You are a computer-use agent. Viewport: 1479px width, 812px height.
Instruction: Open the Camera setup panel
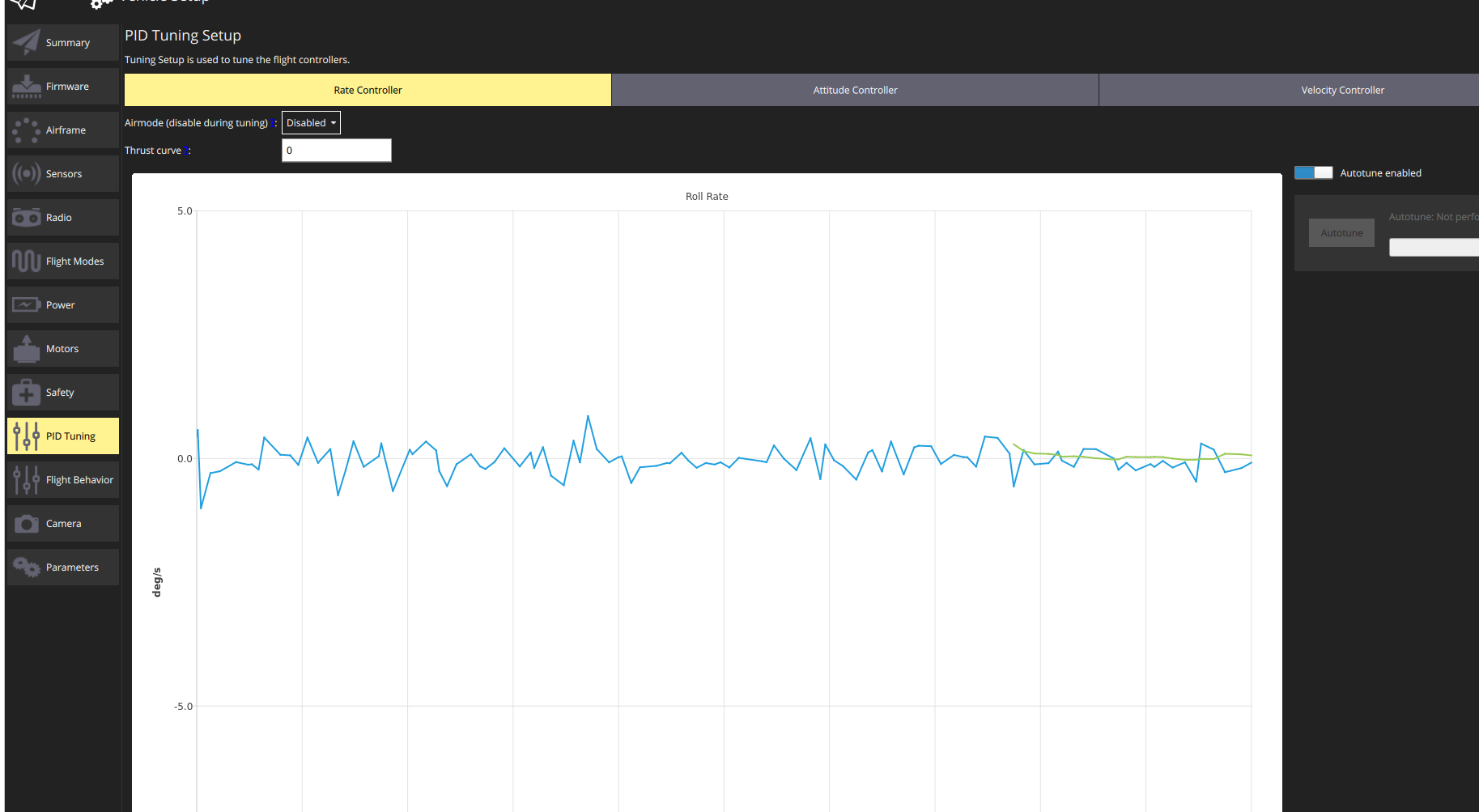(x=62, y=523)
